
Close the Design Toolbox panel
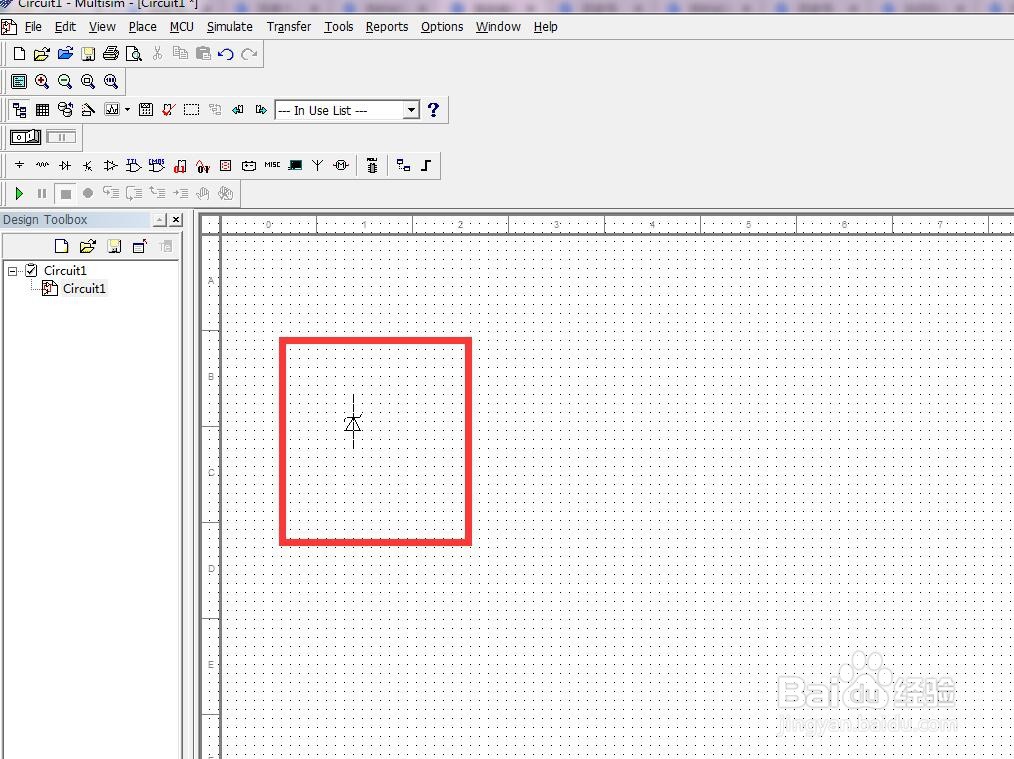(x=176, y=220)
